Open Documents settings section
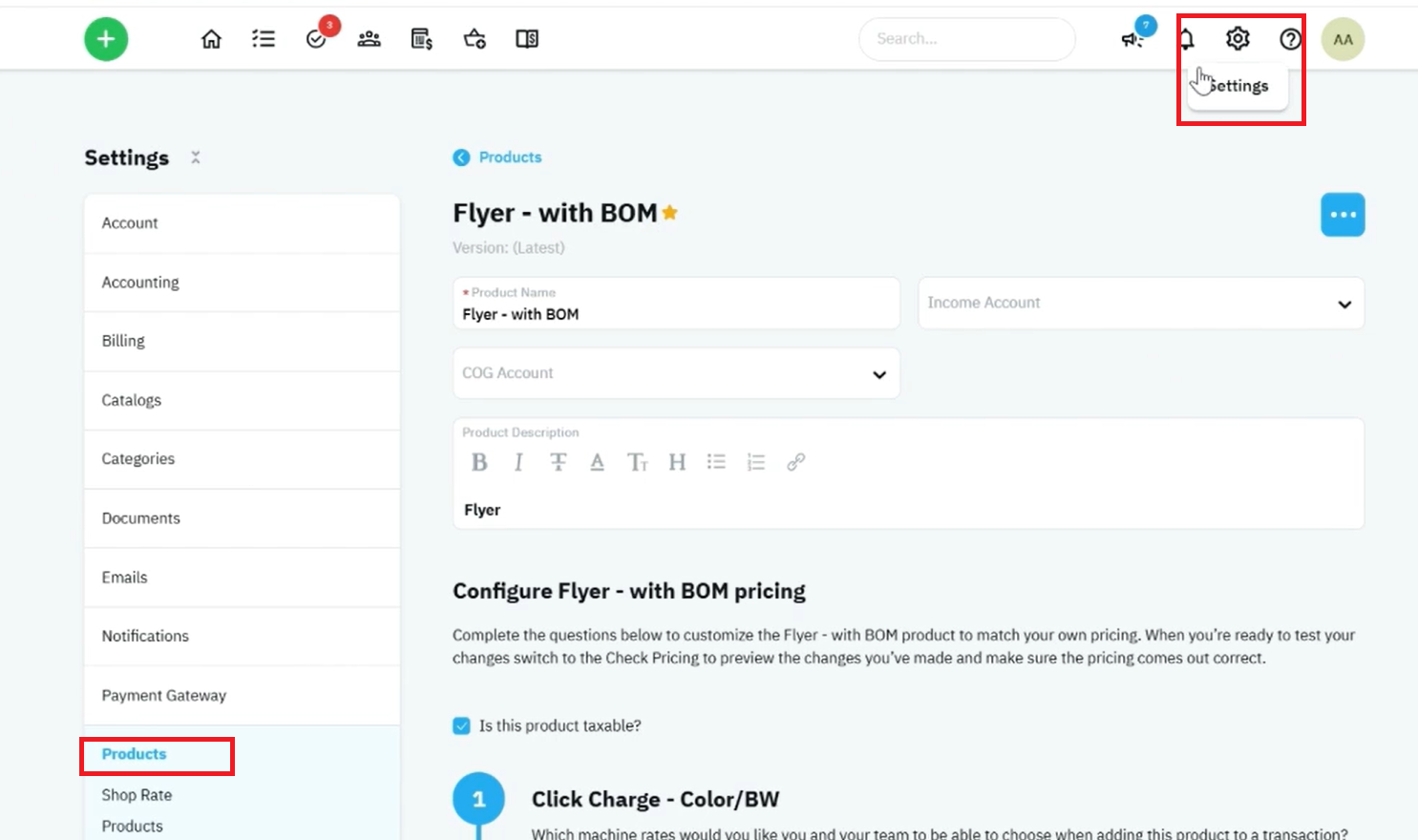This screenshot has height=840, width=1418. (242, 518)
